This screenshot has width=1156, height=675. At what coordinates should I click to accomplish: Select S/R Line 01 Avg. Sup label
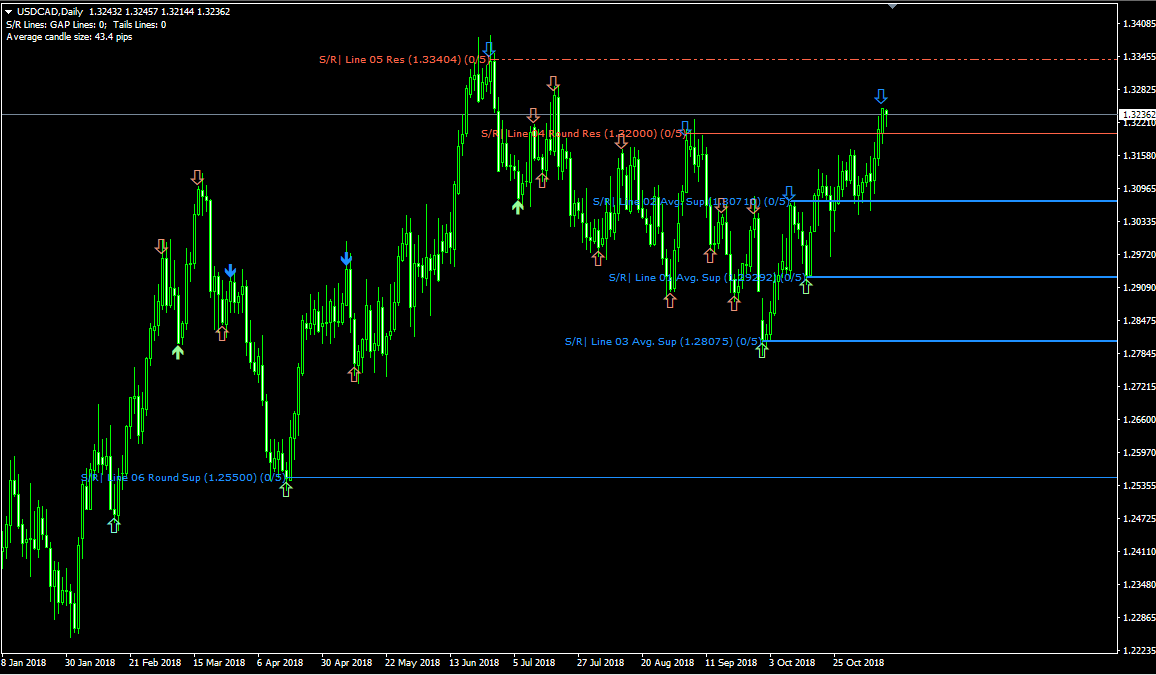(x=706, y=278)
